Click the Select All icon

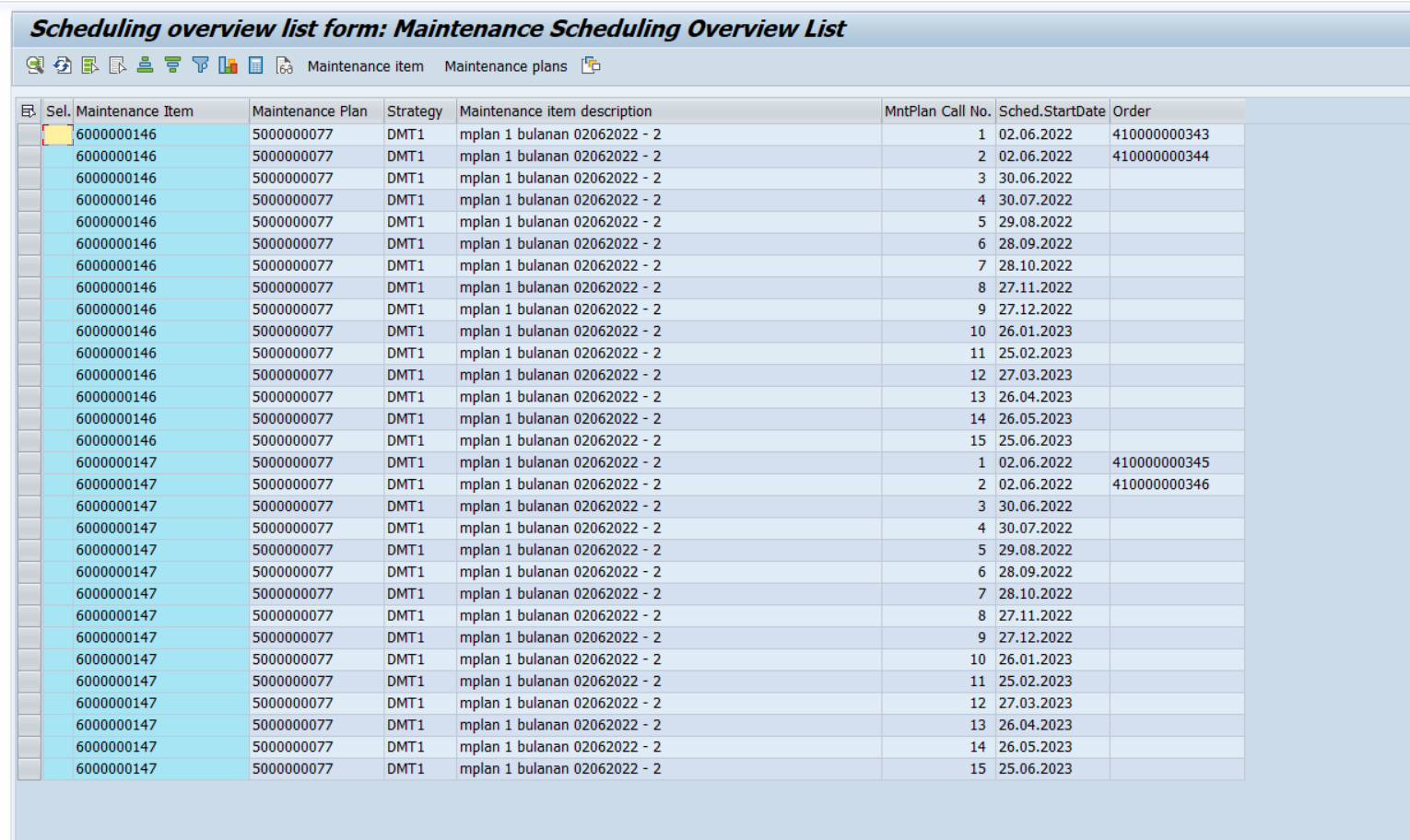click(x=90, y=65)
